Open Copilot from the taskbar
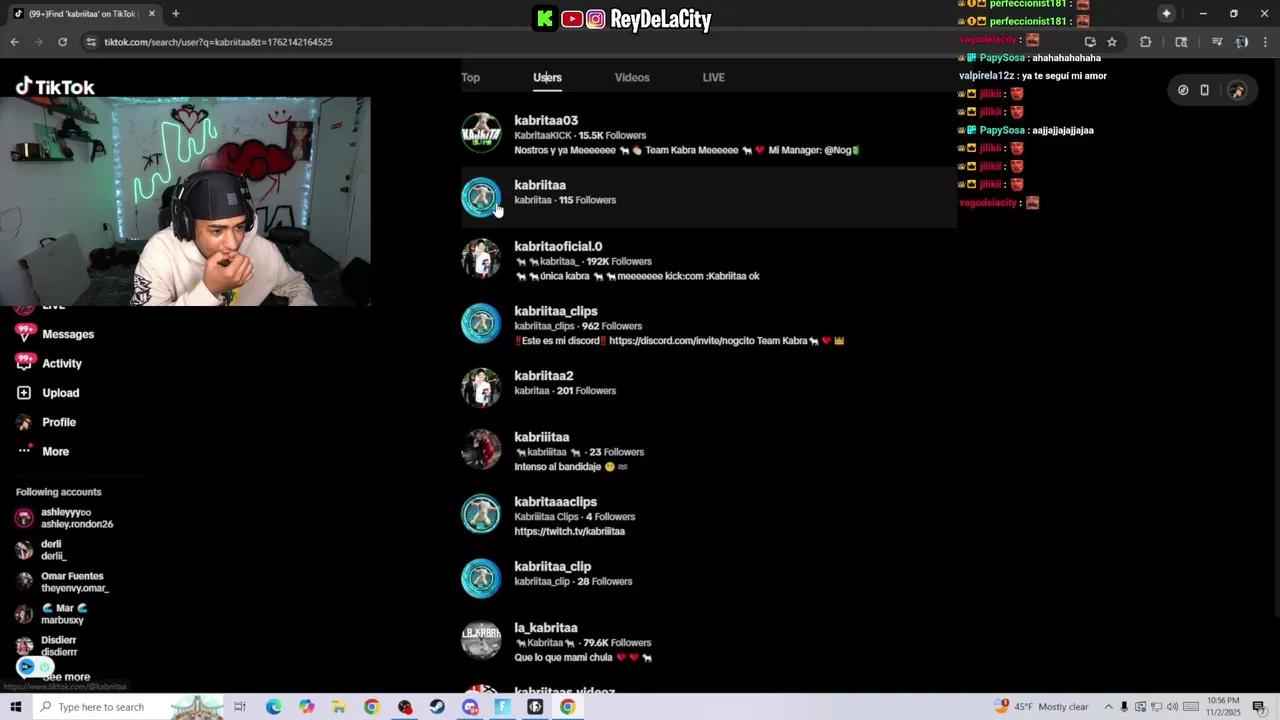 [x=306, y=707]
